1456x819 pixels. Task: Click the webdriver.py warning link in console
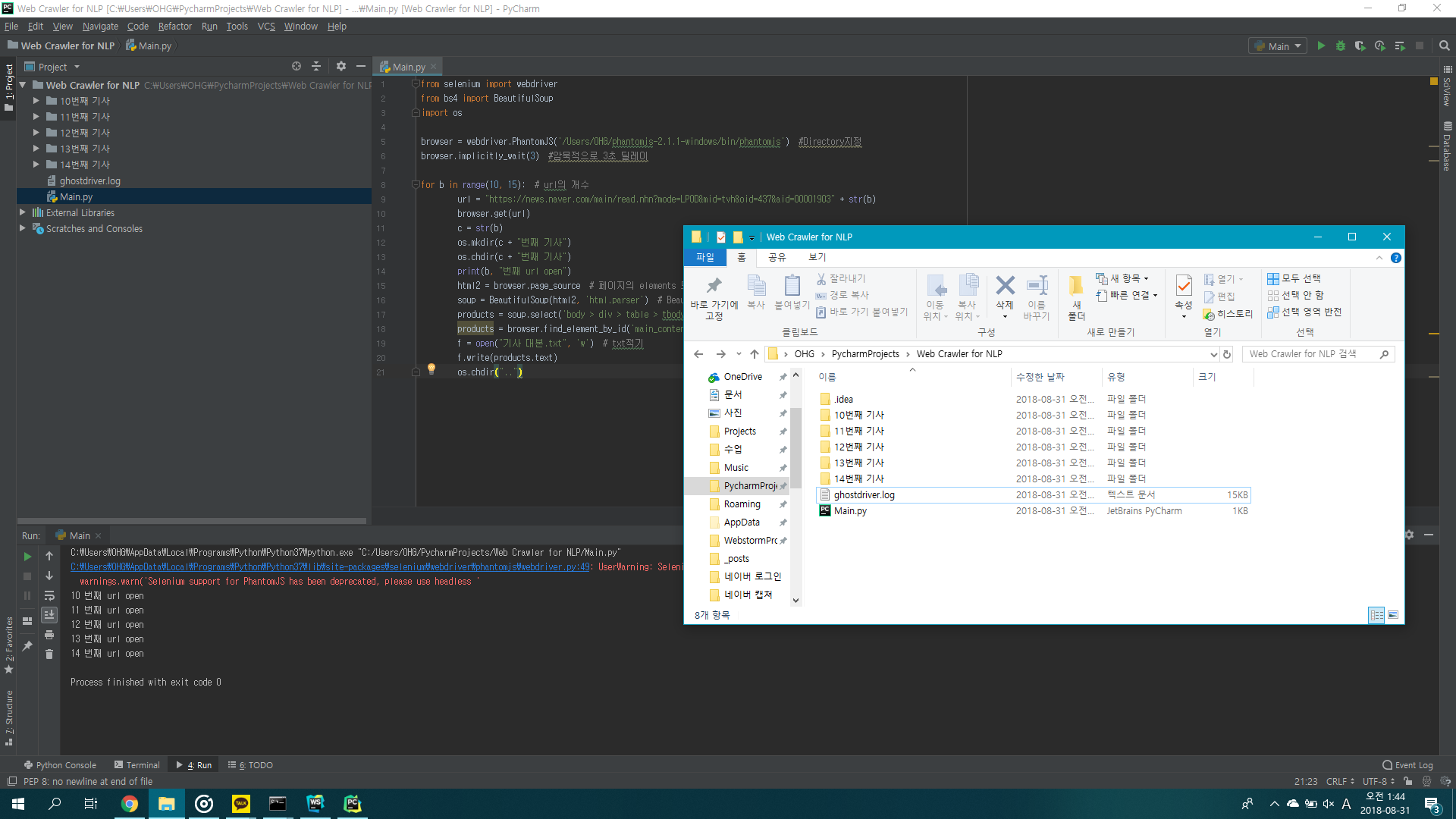tap(331, 567)
